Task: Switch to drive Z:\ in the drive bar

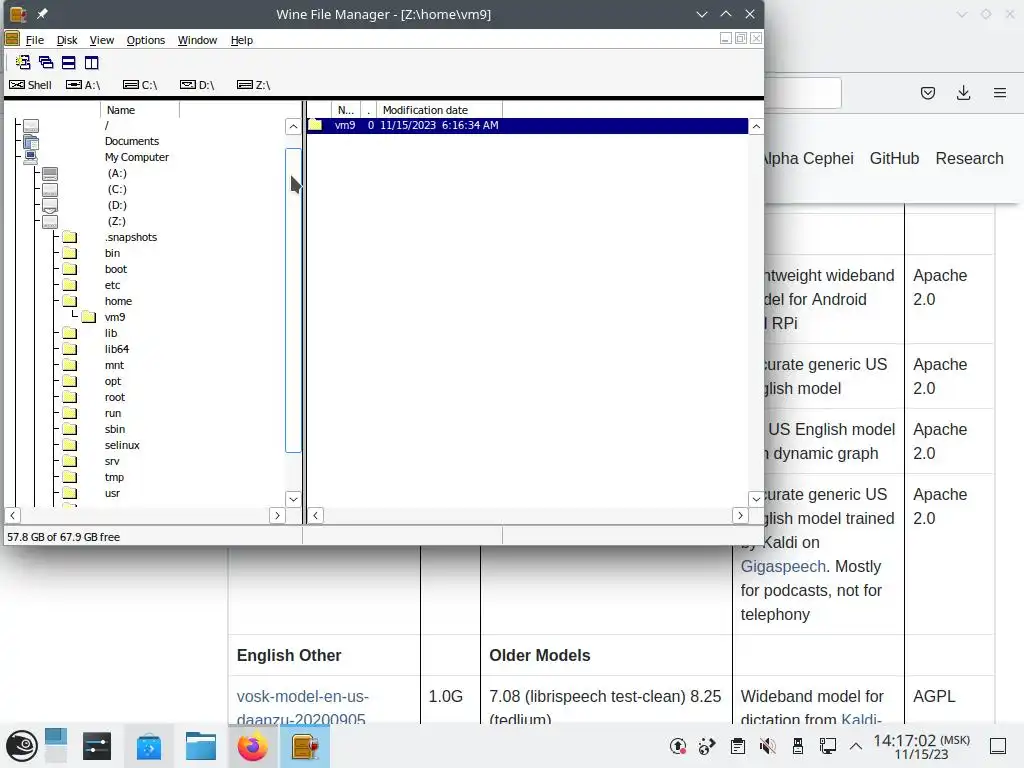Action: click(x=254, y=85)
